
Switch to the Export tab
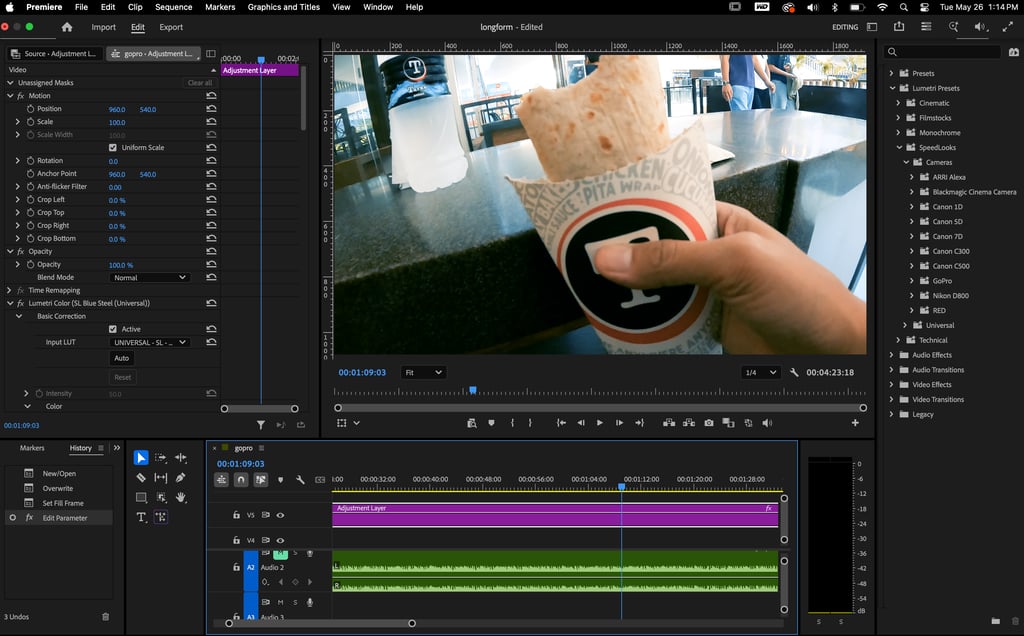171,27
